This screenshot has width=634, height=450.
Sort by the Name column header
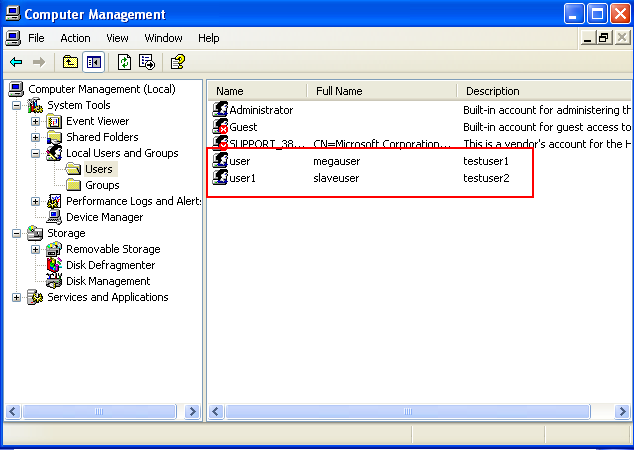coord(258,91)
